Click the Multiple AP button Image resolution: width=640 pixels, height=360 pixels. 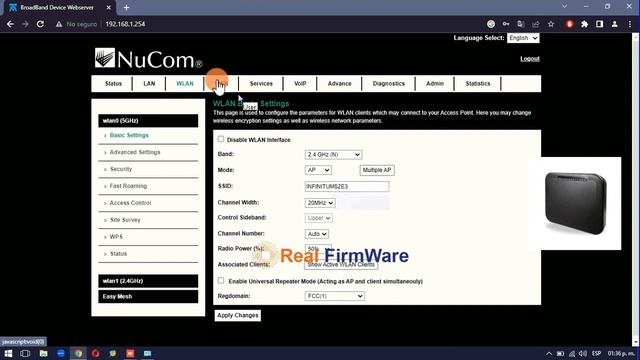[377, 170]
